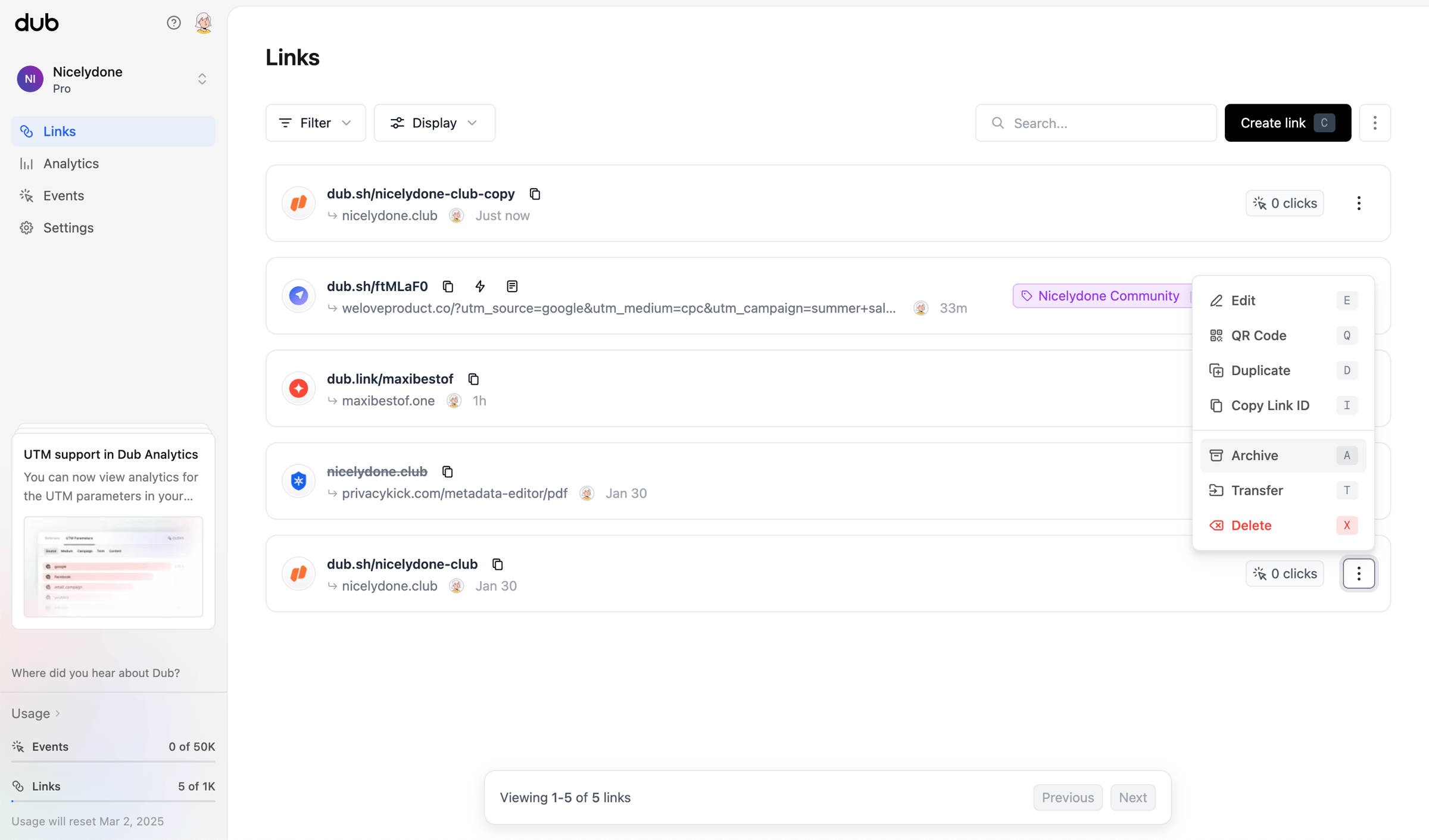Click the dub.sh/nicelydone-club-copy favicon

[298, 203]
